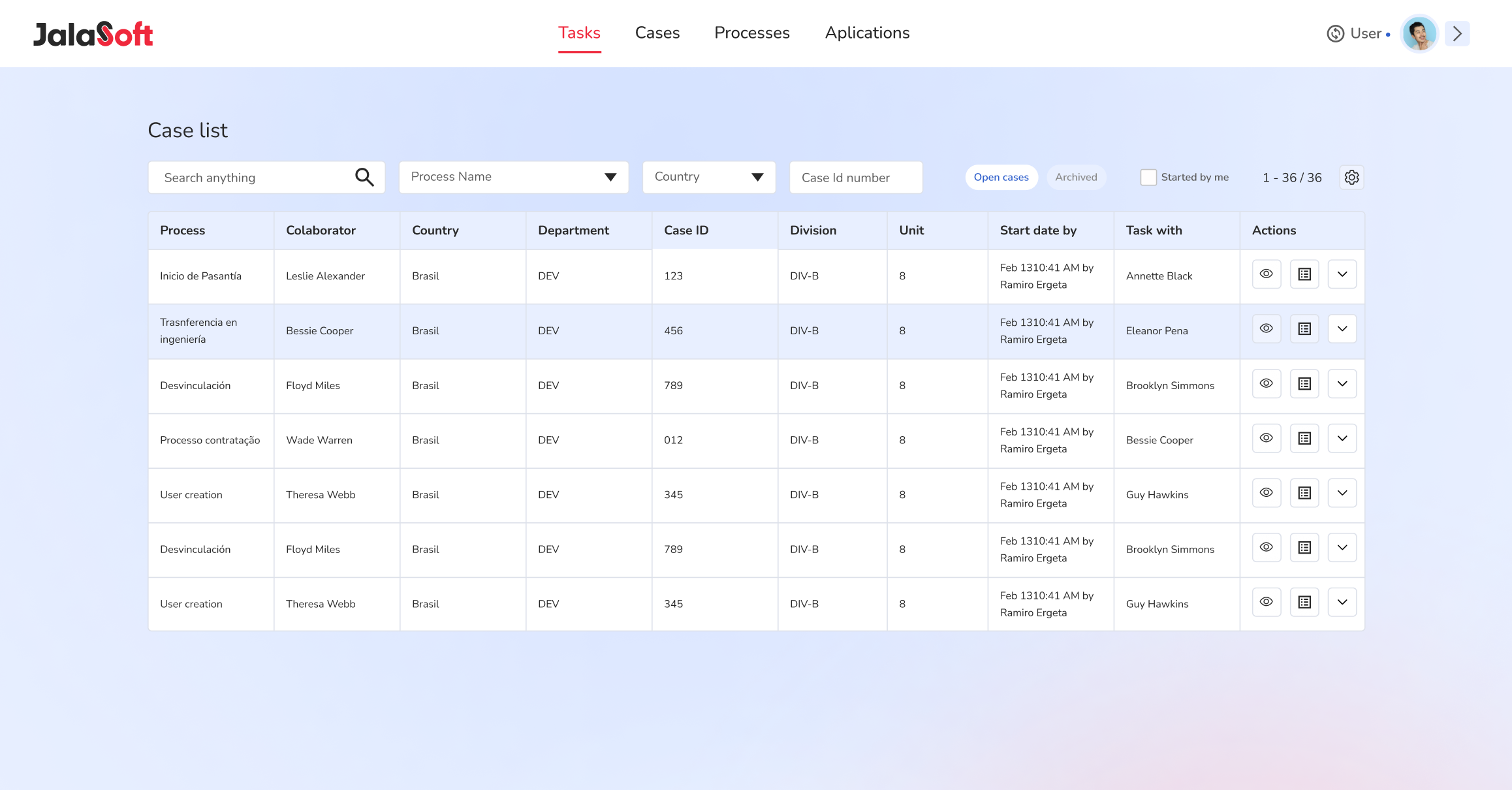View case for Inicio de Pasantía (eye)
The image size is (1512, 790).
tap(1267, 274)
